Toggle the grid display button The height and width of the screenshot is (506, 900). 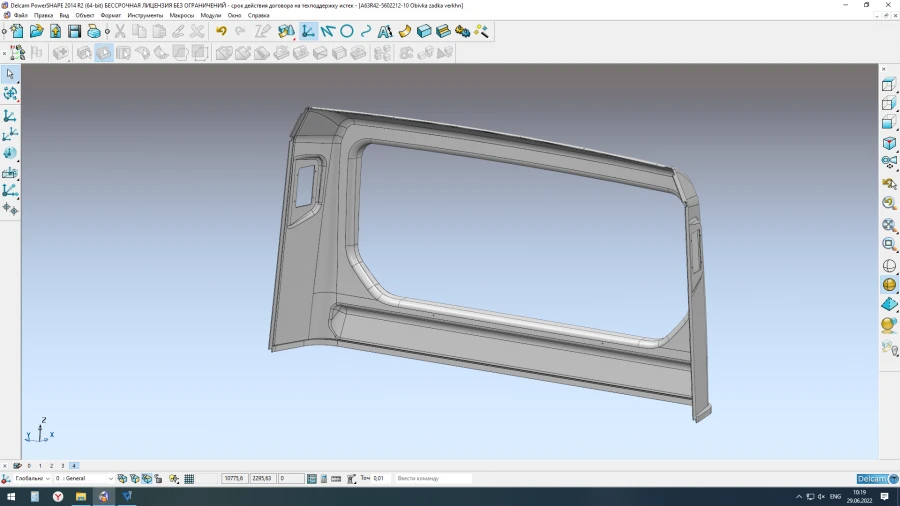coord(189,479)
